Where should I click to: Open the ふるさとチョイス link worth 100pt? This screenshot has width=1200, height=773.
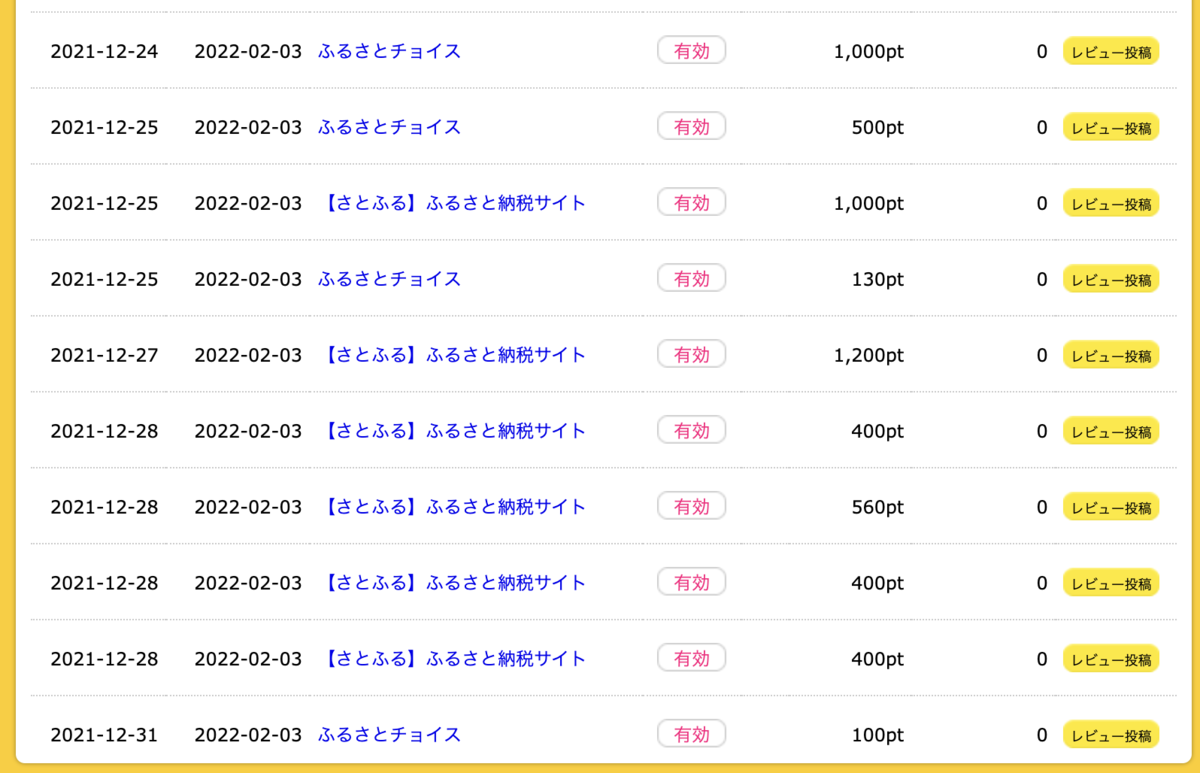(387, 734)
